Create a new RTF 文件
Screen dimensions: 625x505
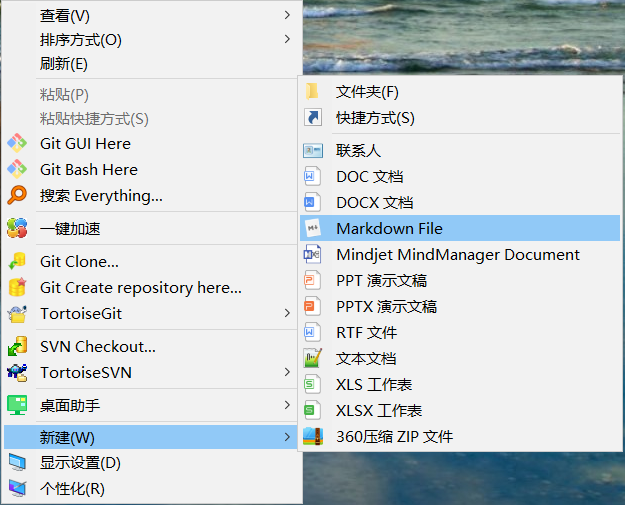(460, 332)
